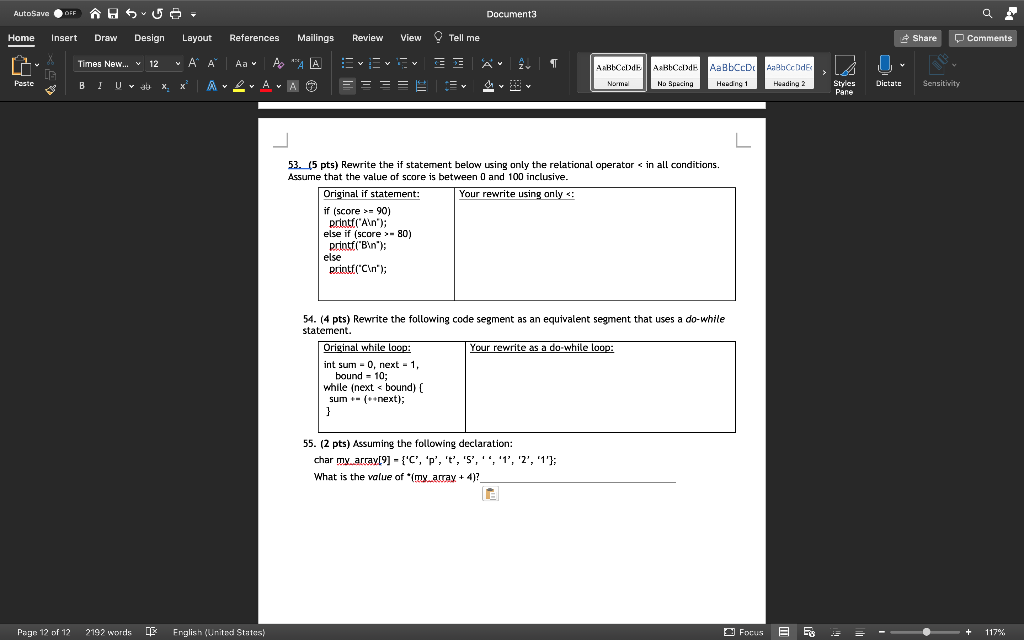Click the character border icon
1024x640 pixels.
point(315,63)
